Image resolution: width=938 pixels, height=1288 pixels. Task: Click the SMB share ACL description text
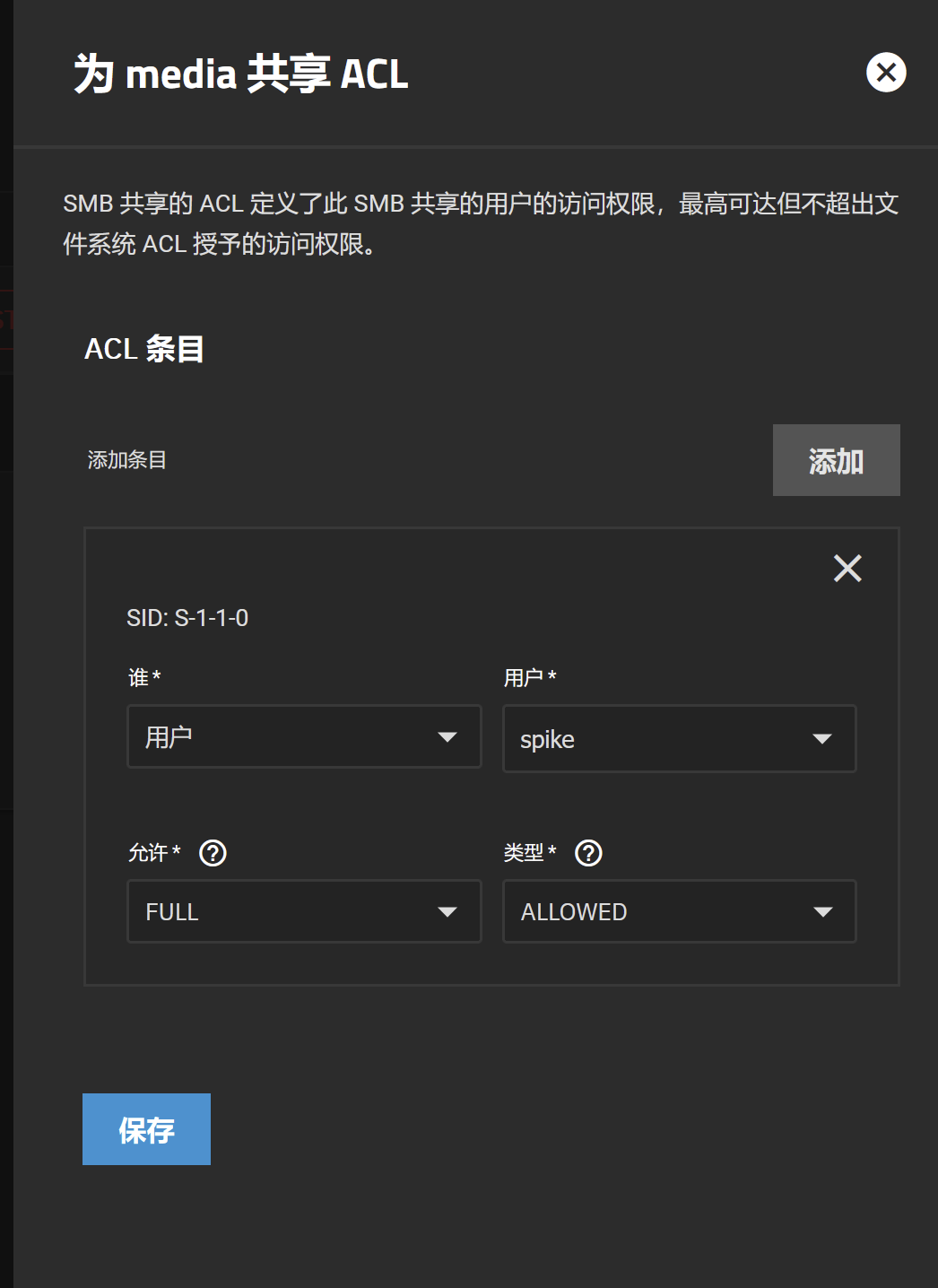[481, 223]
